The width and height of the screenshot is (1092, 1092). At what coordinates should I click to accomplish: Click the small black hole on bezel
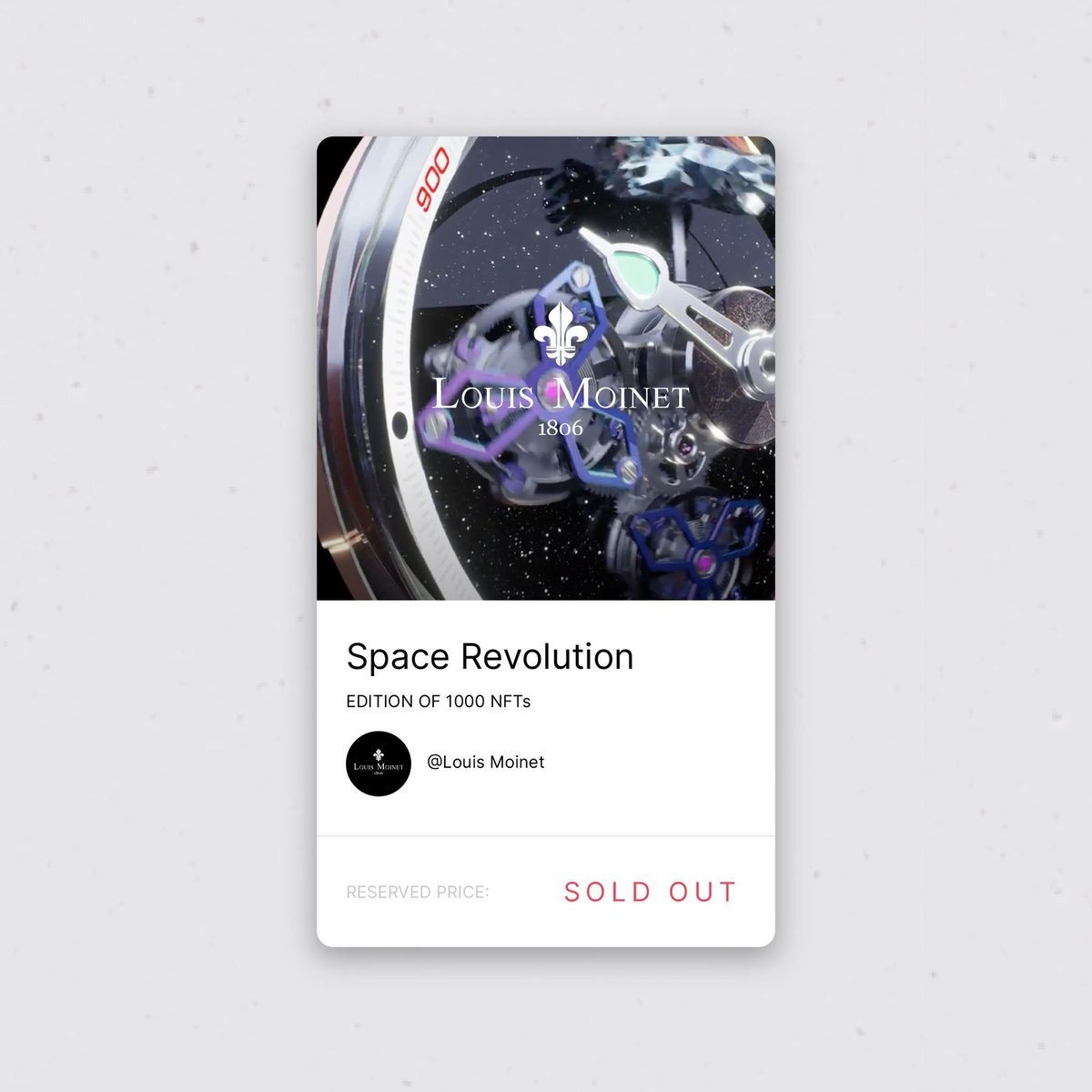pos(399,423)
